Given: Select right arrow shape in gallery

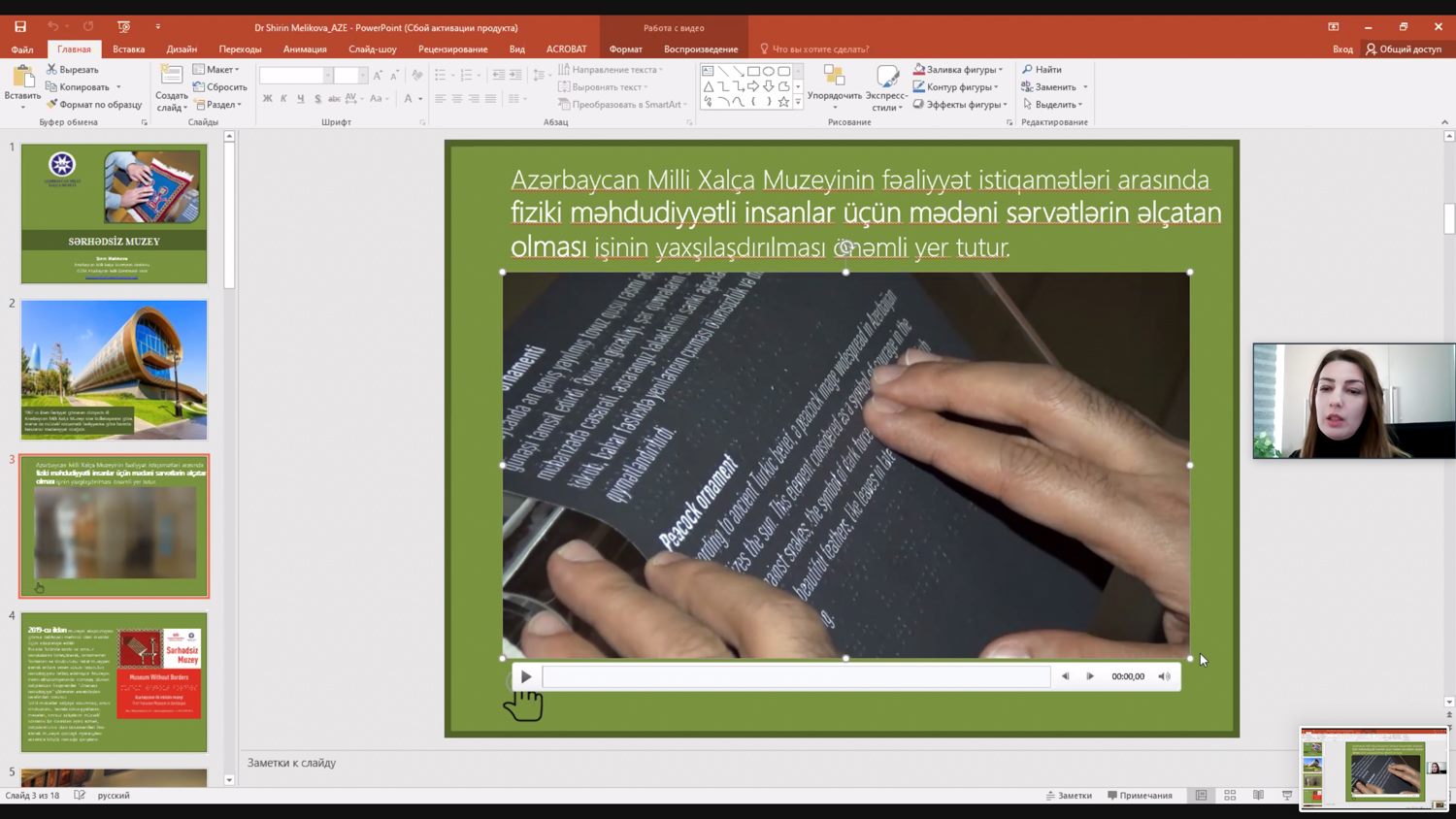Looking at the screenshot, I should (753, 86).
